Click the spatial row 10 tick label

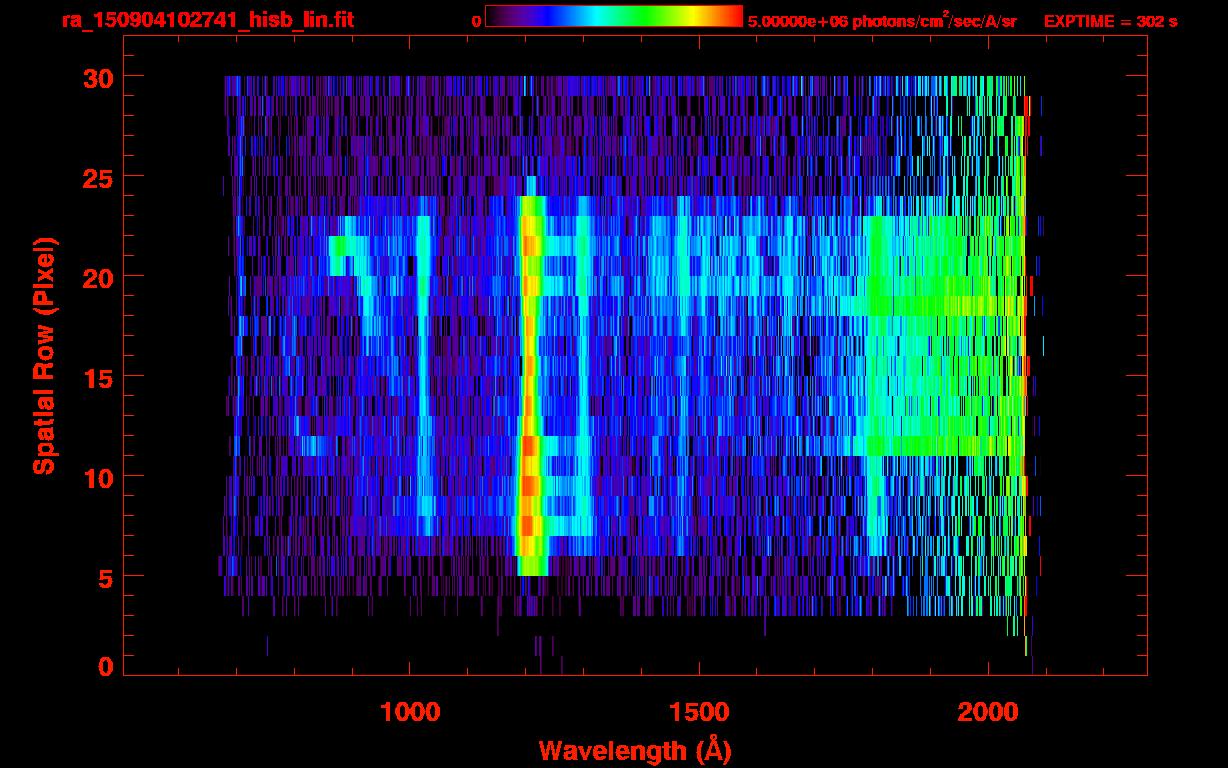click(98, 476)
